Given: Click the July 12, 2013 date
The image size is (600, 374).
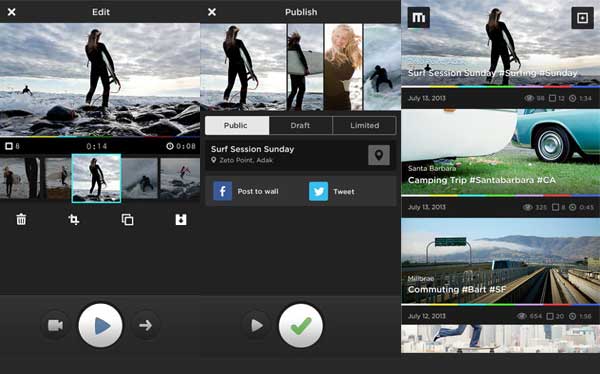Looking at the screenshot, I should [427, 316].
